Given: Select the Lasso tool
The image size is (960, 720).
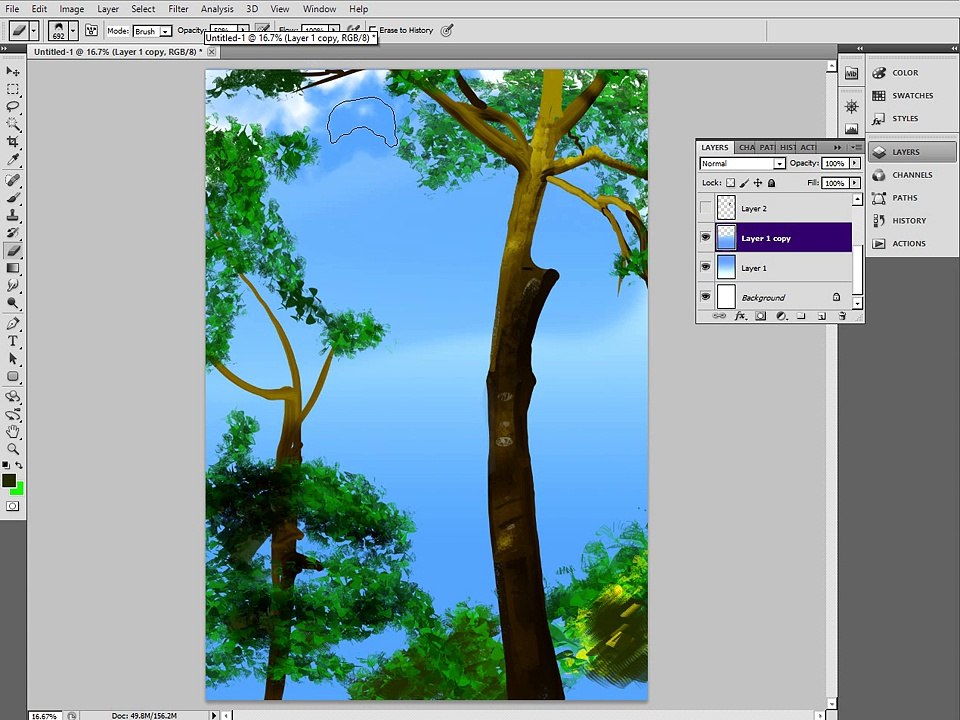Looking at the screenshot, I should [x=13, y=107].
